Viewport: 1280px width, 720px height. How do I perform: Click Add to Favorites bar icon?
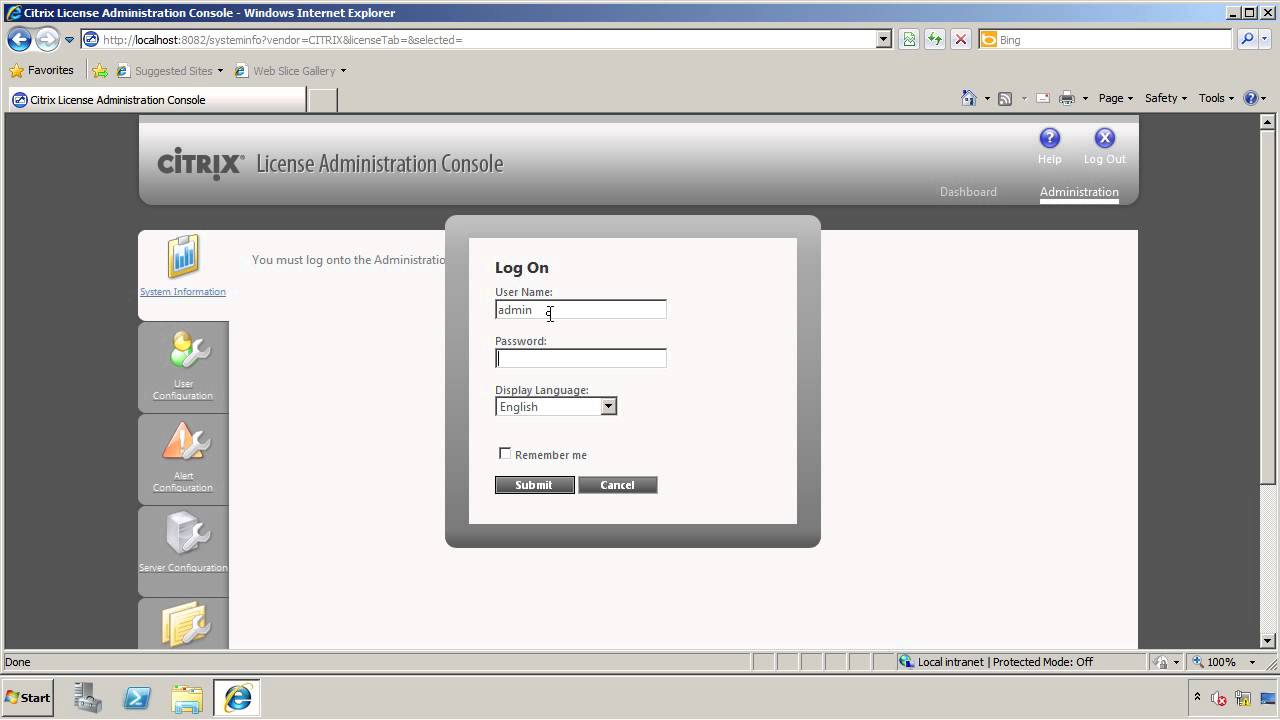click(x=99, y=71)
